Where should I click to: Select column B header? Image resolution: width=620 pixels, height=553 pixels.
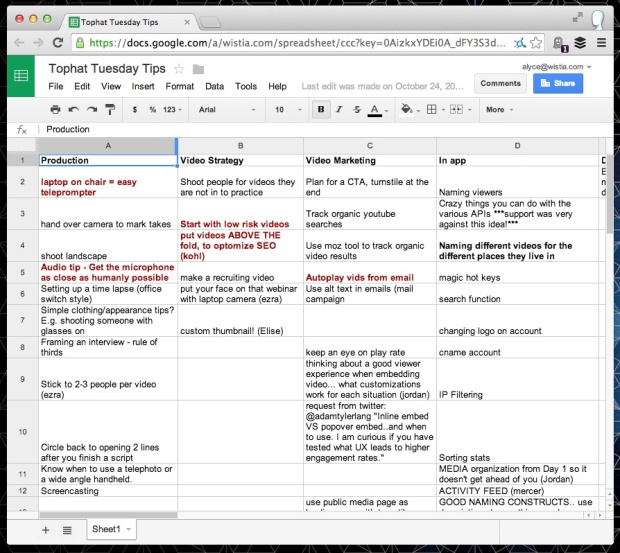point(240,145)
